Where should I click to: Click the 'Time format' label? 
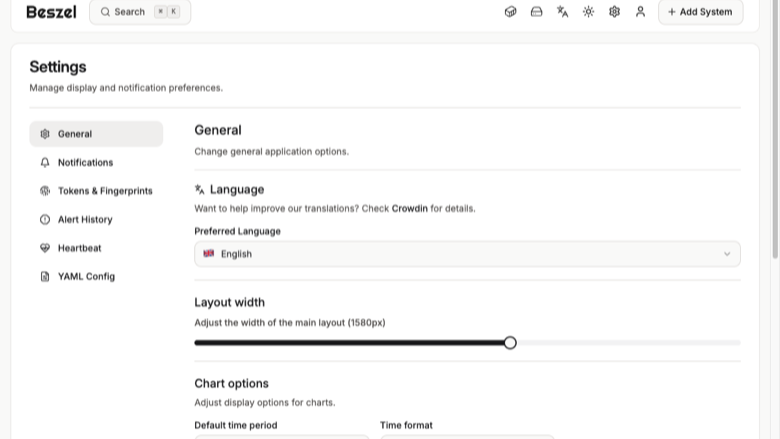tap(406, 425)
